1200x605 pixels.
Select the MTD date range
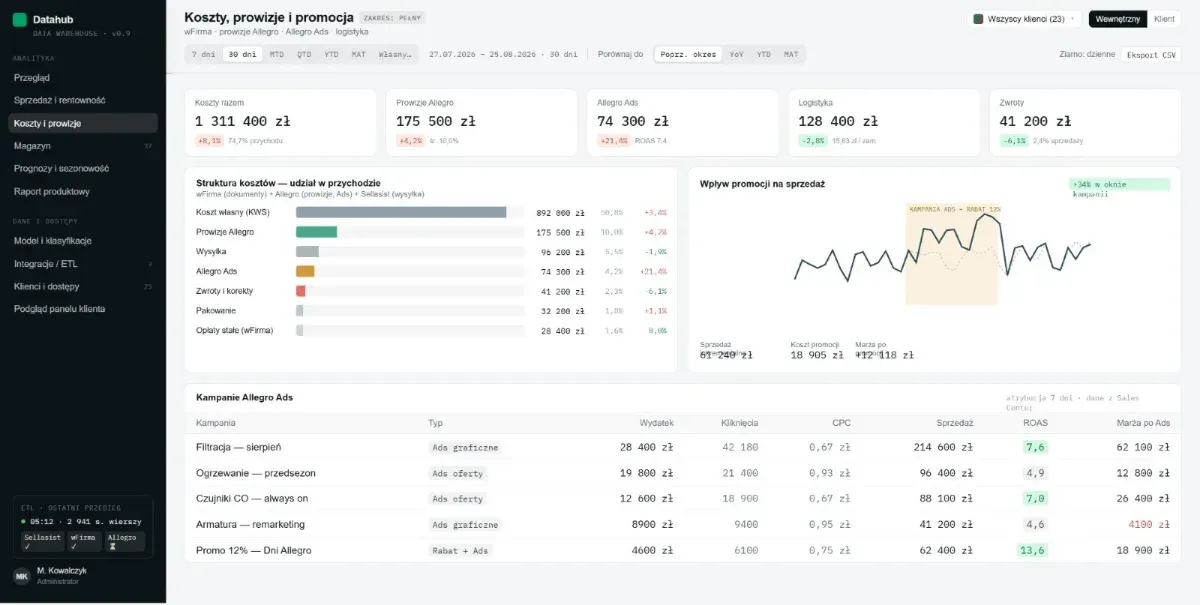276,54
